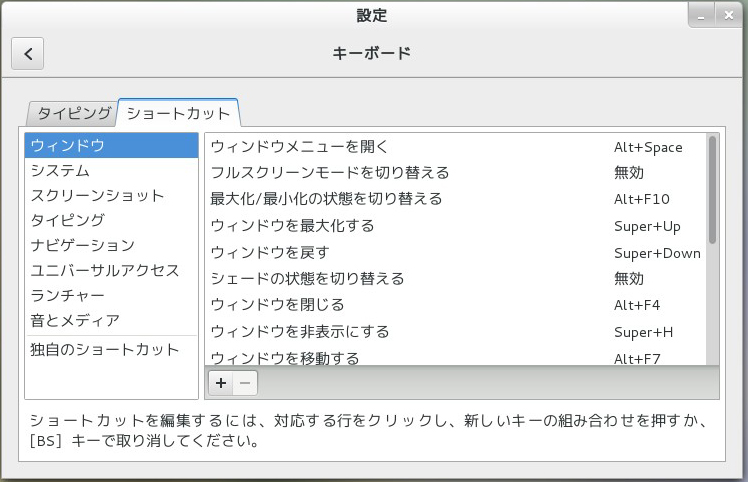Open the ナビゲーション category
748x482 pixels.
tap(111, 245)
